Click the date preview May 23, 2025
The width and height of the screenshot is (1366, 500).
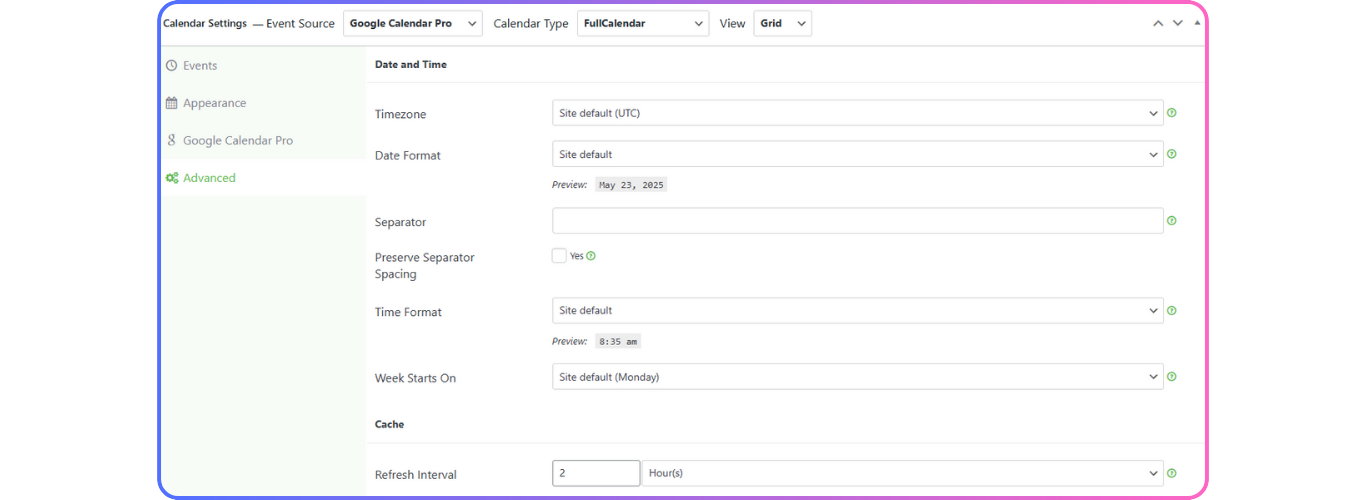coord(631,185)
